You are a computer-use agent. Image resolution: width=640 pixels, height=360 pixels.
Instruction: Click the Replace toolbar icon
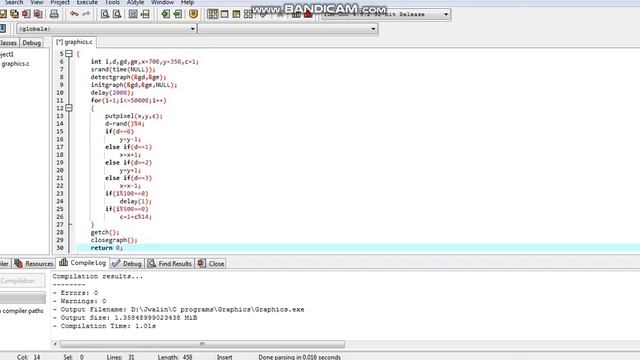[x=117, y=14]
